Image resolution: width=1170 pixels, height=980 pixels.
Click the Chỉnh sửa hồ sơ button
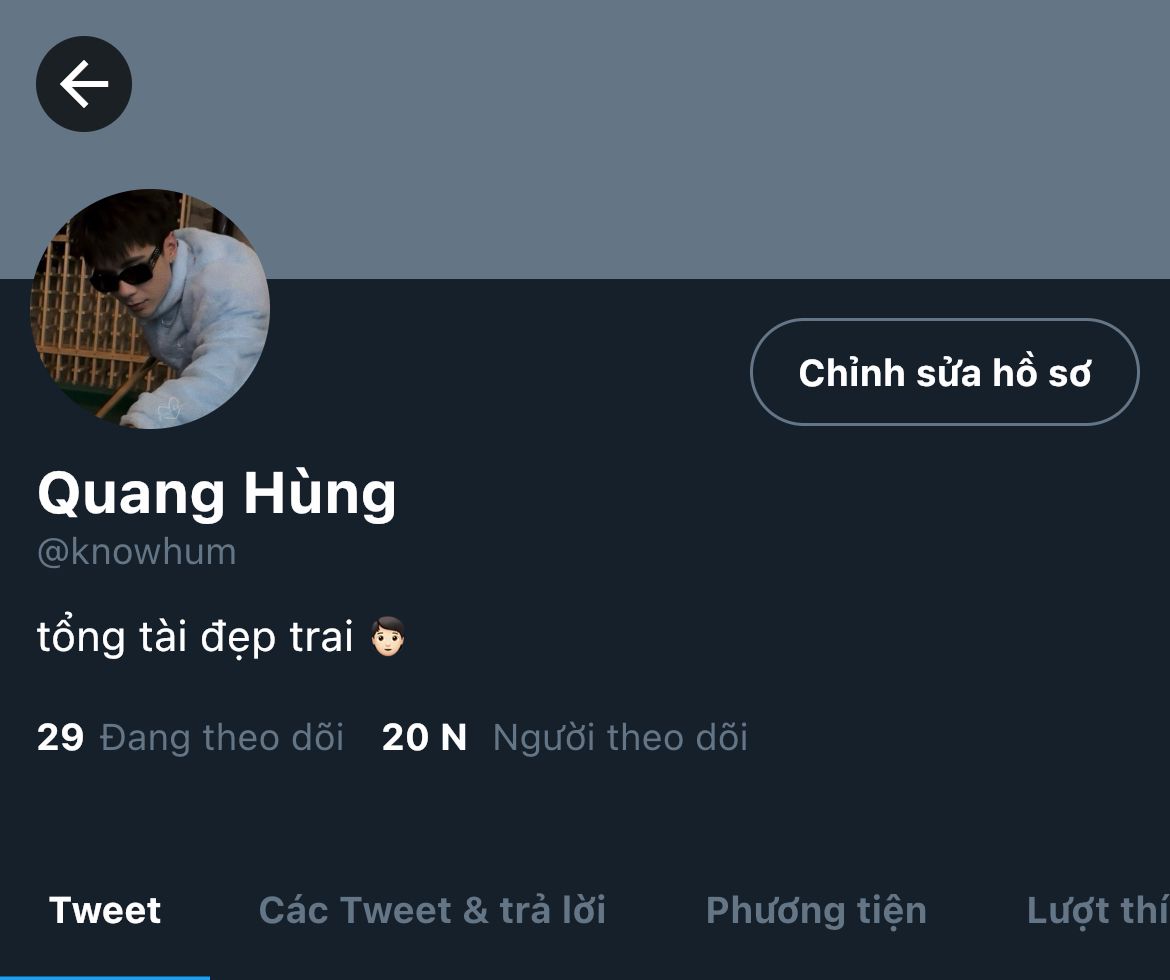click(945, 372)
